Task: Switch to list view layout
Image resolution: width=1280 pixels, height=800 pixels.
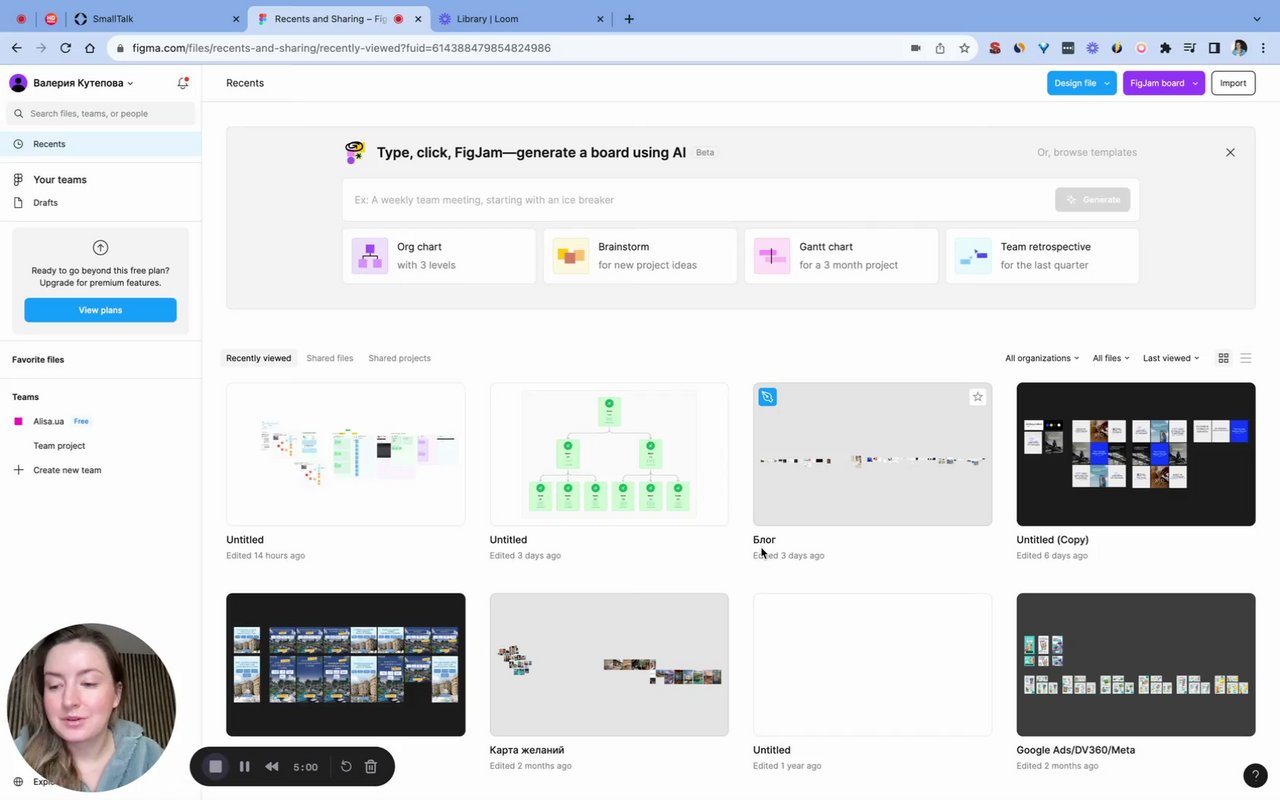Action: click(1246, 358)
